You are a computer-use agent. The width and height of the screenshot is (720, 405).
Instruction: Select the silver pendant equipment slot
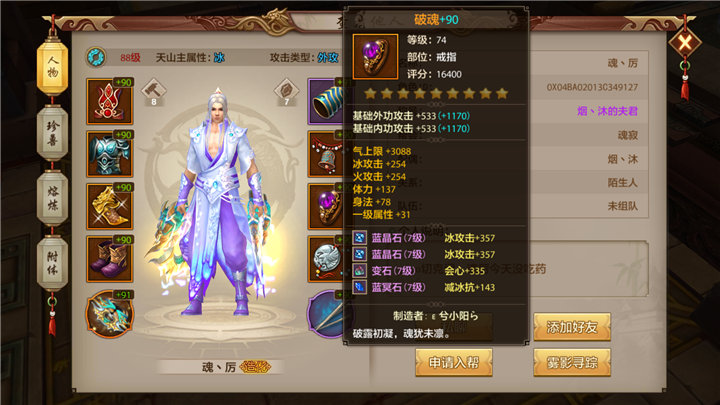pyautogui.click(x=326, y=259)
